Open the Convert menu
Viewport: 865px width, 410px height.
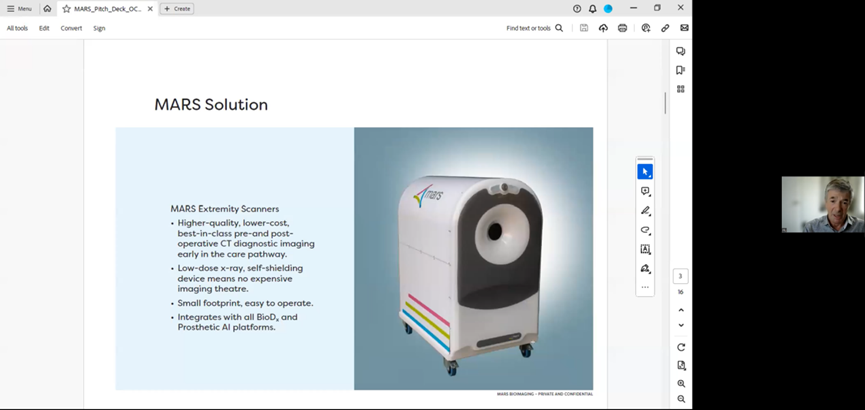click(71, 28)
